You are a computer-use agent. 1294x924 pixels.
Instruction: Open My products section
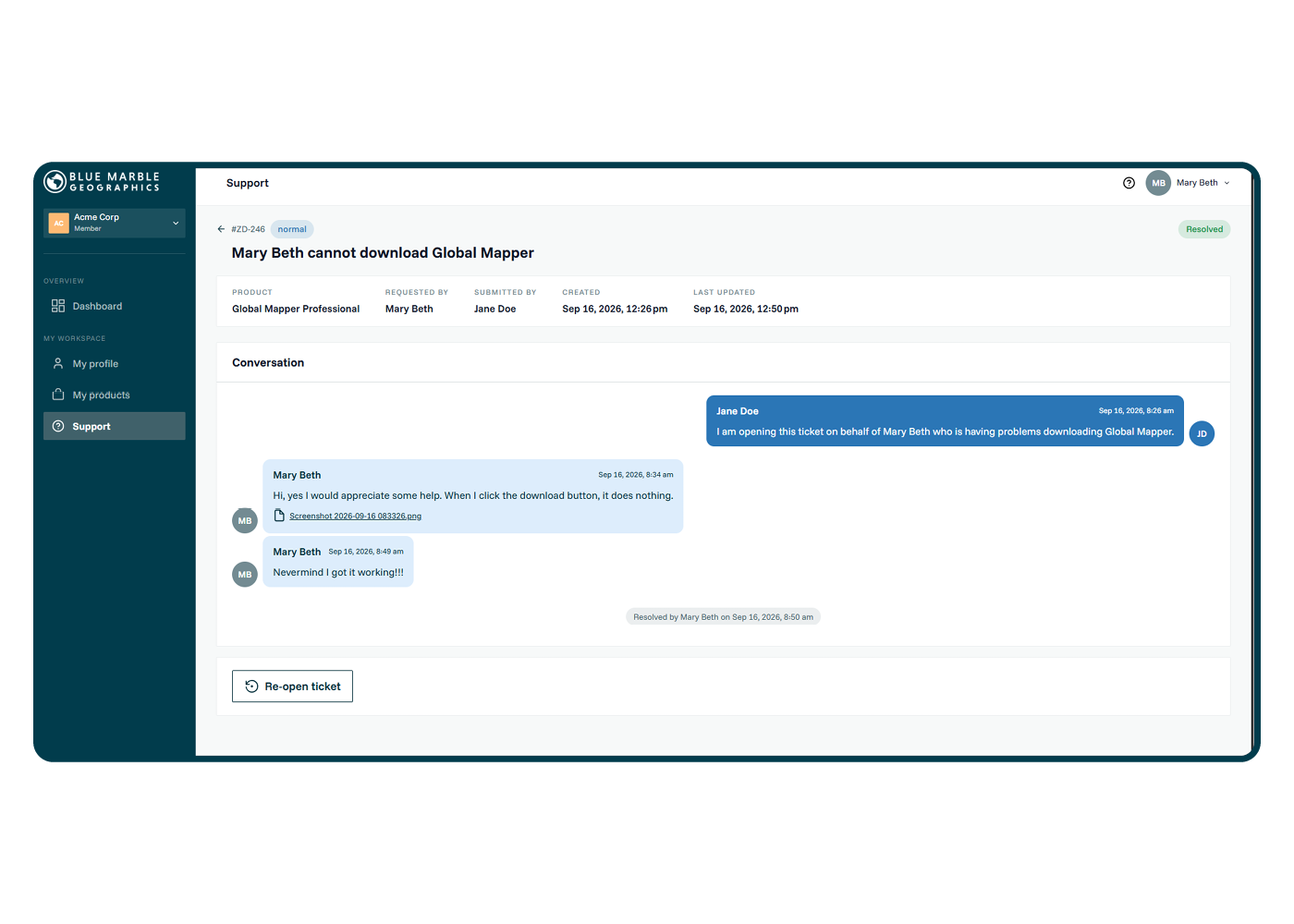[115, 395]
